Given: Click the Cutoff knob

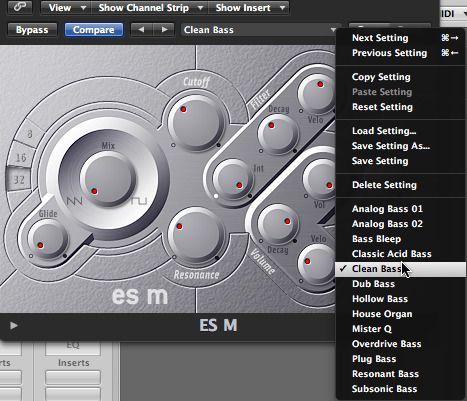Looking at the screenshot, I should (196, 123).
